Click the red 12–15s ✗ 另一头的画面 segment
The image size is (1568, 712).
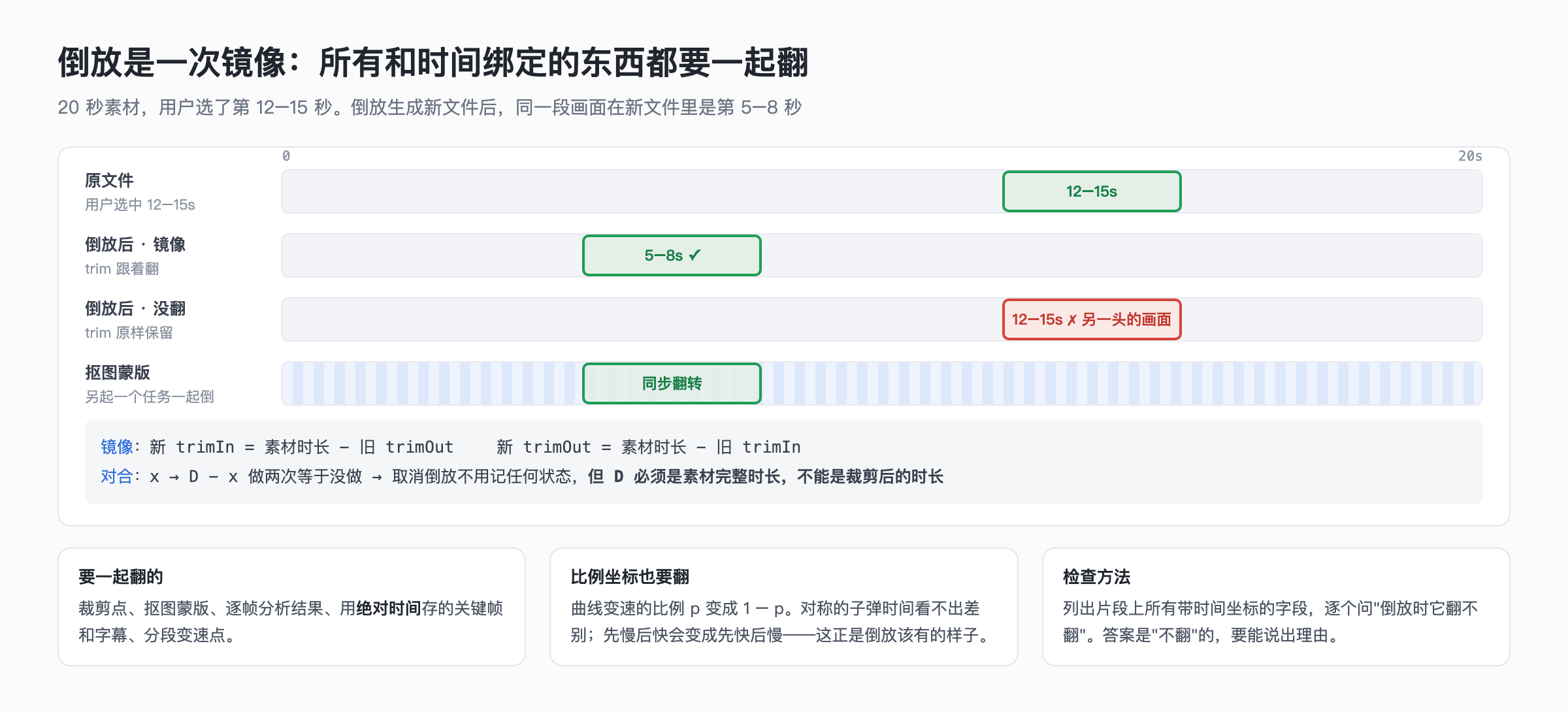(1092, 319)
